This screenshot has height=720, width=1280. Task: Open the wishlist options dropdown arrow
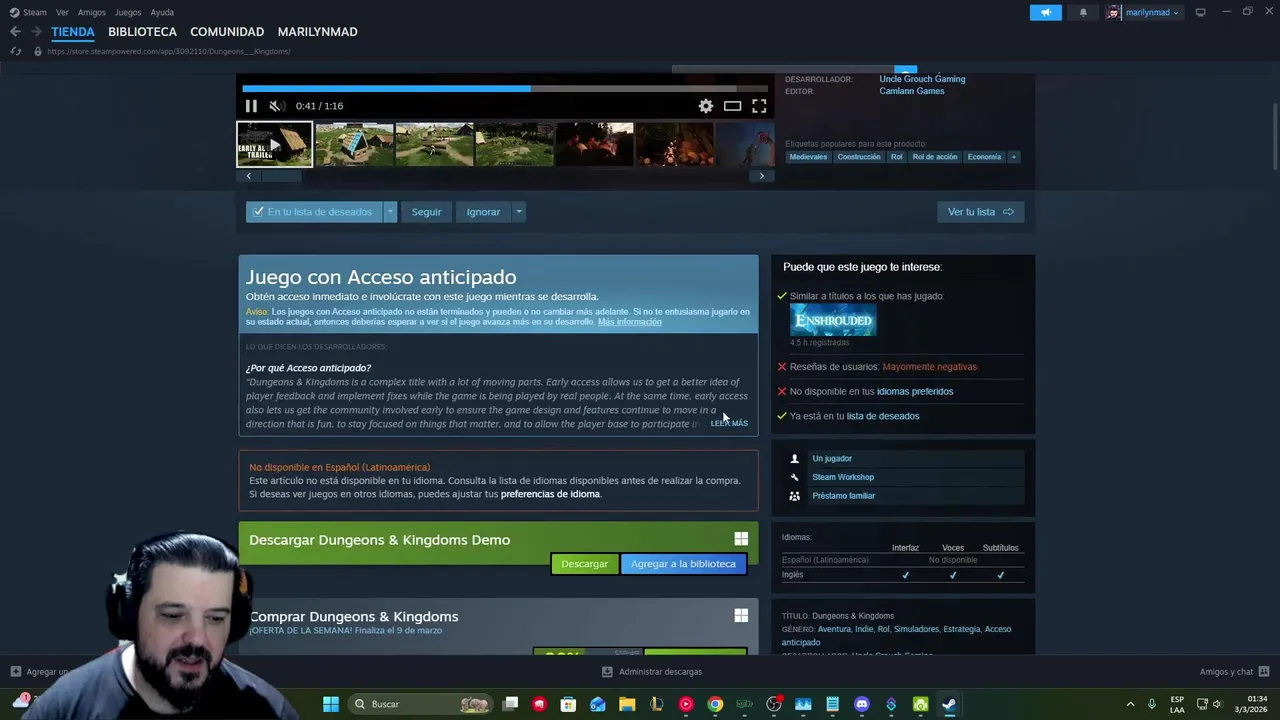[x=390, y=212]
